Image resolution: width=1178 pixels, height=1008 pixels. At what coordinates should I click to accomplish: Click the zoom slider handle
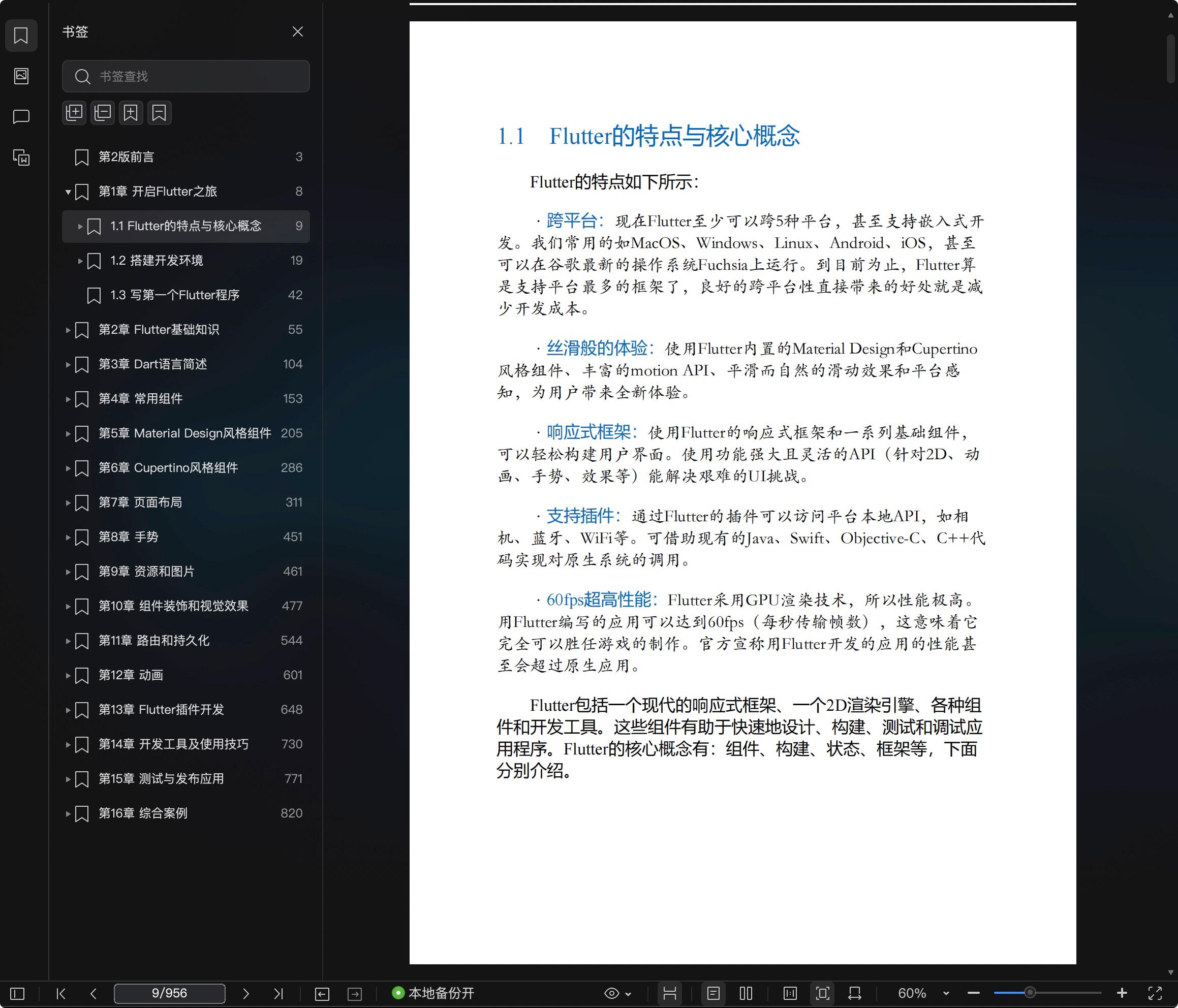[x=1030, y=993]
